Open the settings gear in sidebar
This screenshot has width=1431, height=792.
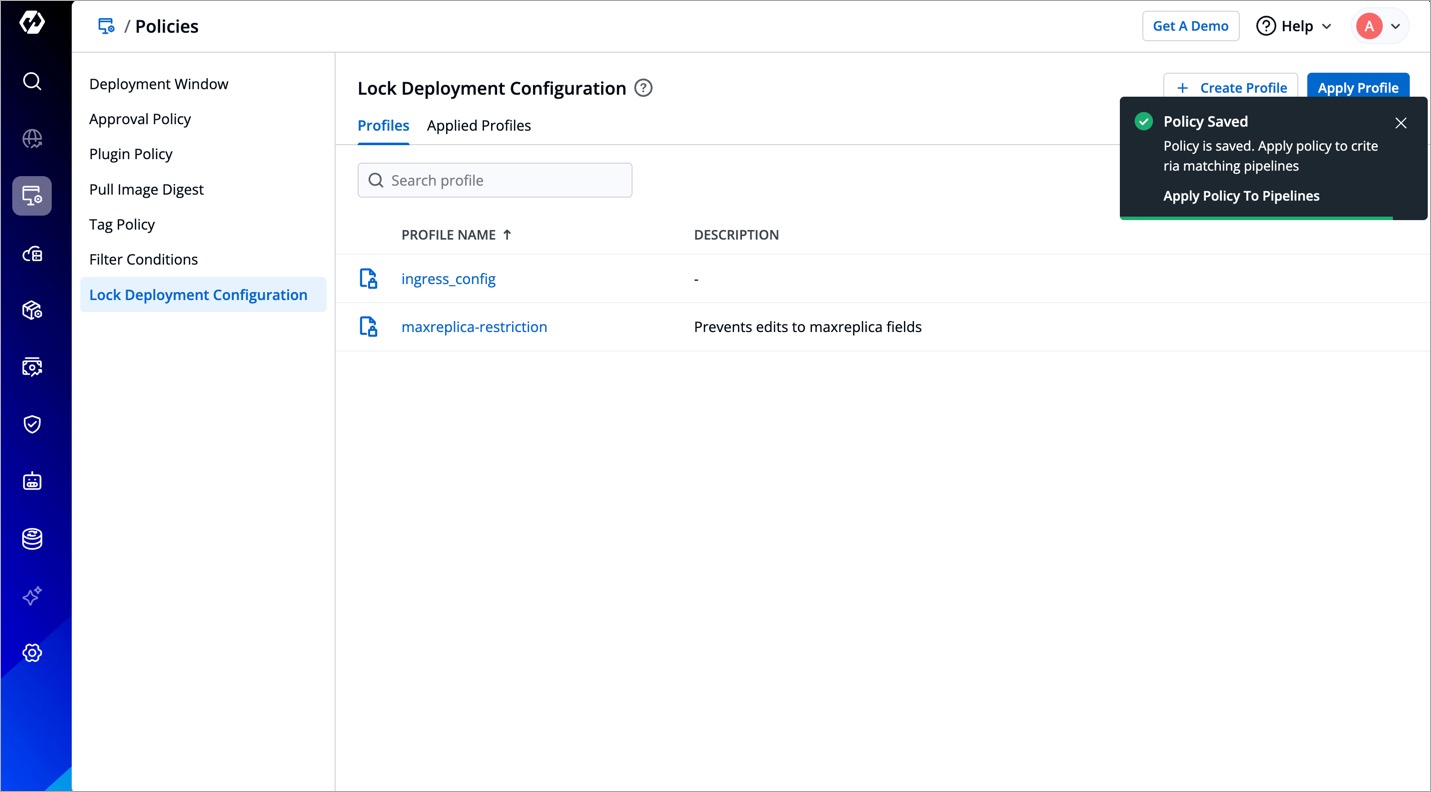coord(32,653)
